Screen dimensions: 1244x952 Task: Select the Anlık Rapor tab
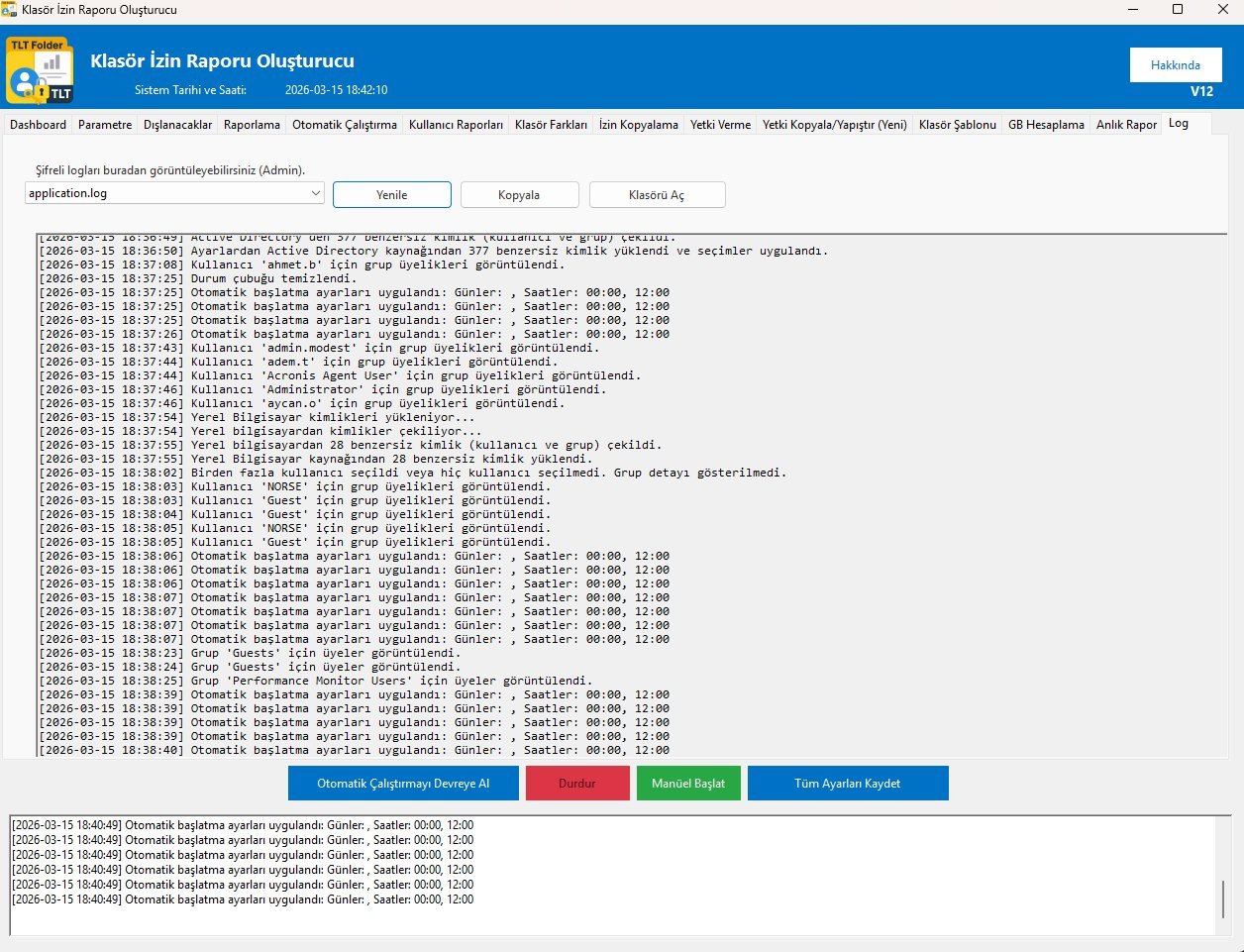[x=1126, y=125]
